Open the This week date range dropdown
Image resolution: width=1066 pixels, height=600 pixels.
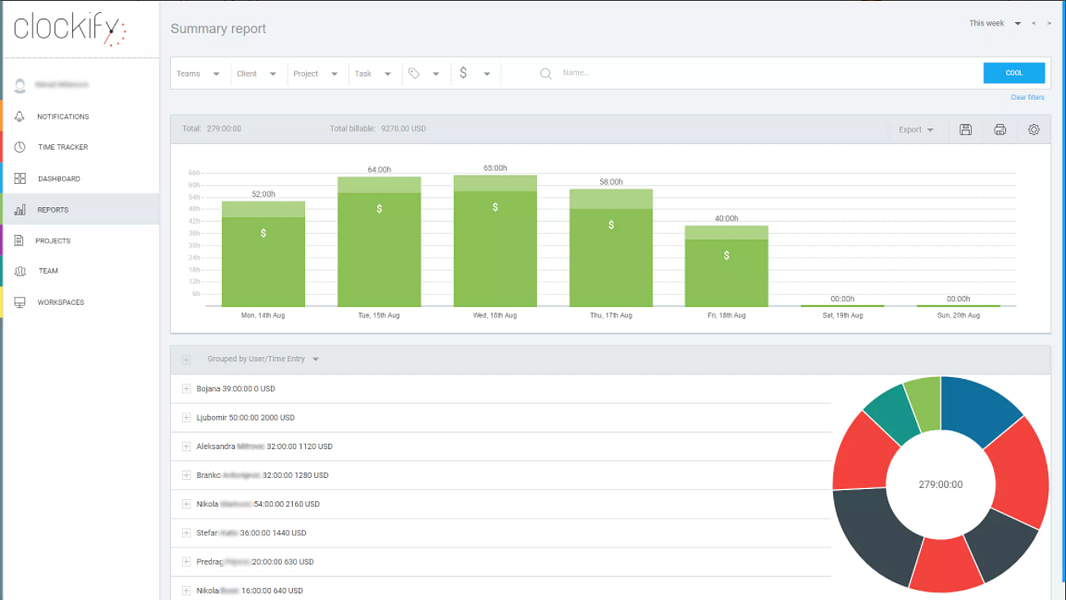point(995,23)
